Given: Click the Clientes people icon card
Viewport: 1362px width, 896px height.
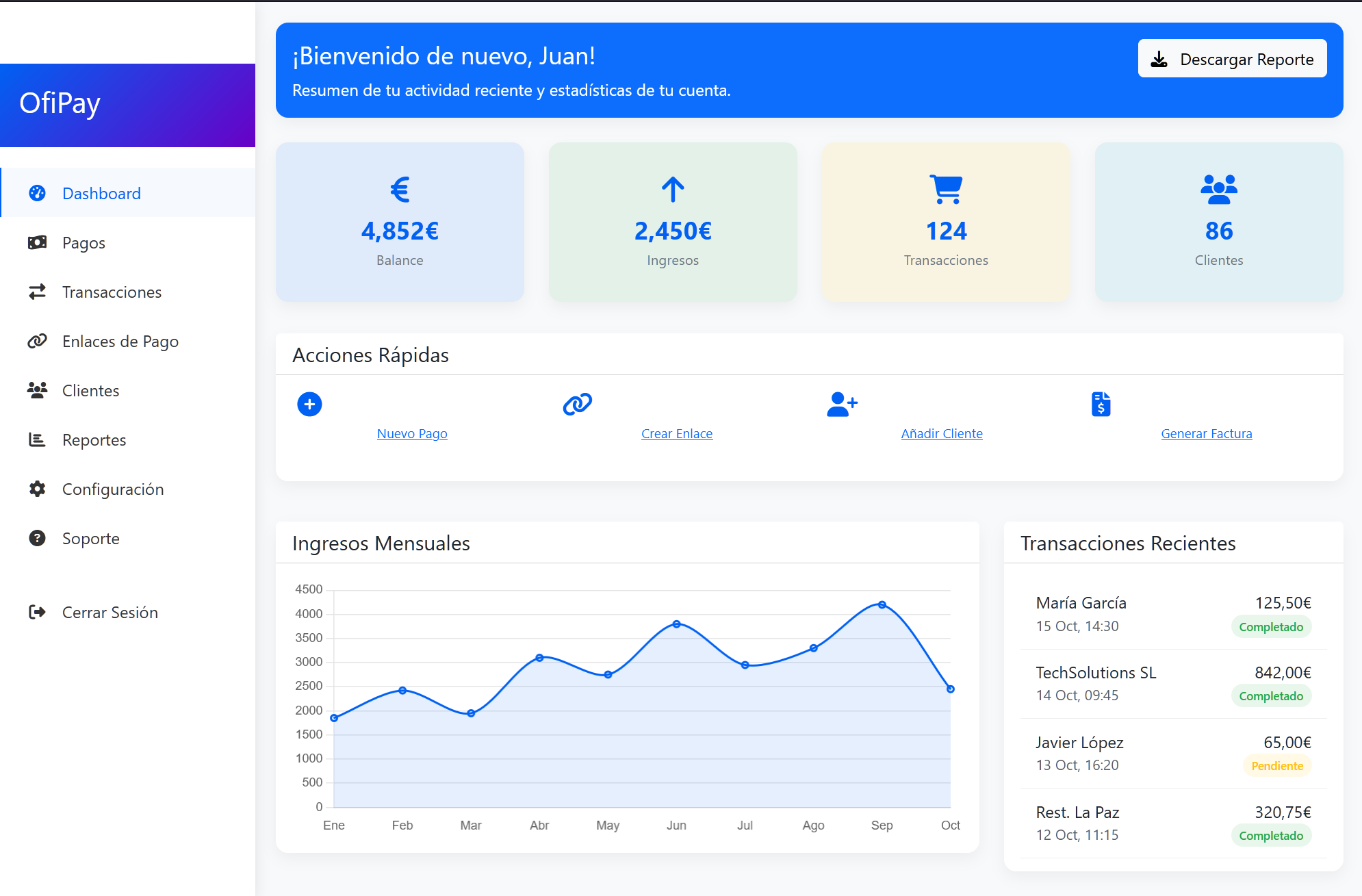Looking at the screenshot, I should 1218,190.
